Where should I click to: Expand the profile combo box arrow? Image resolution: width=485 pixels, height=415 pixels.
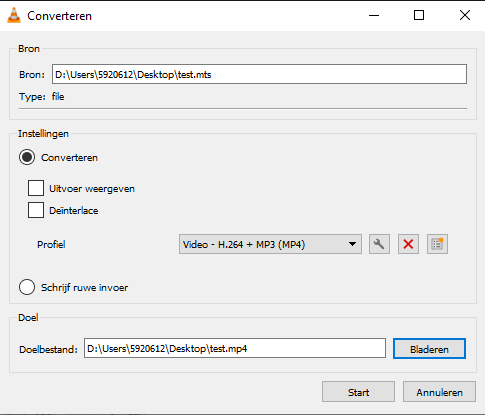352,244
